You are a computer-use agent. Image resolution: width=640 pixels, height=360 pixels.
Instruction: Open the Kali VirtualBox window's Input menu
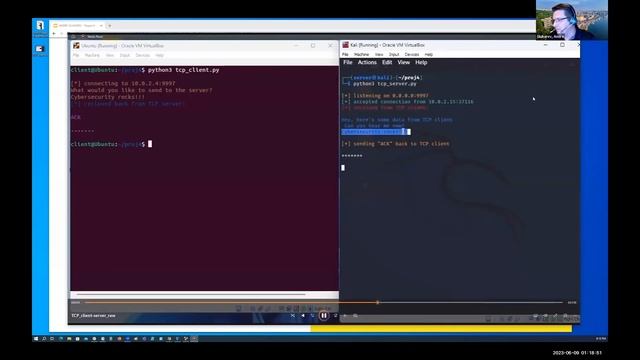394,54
